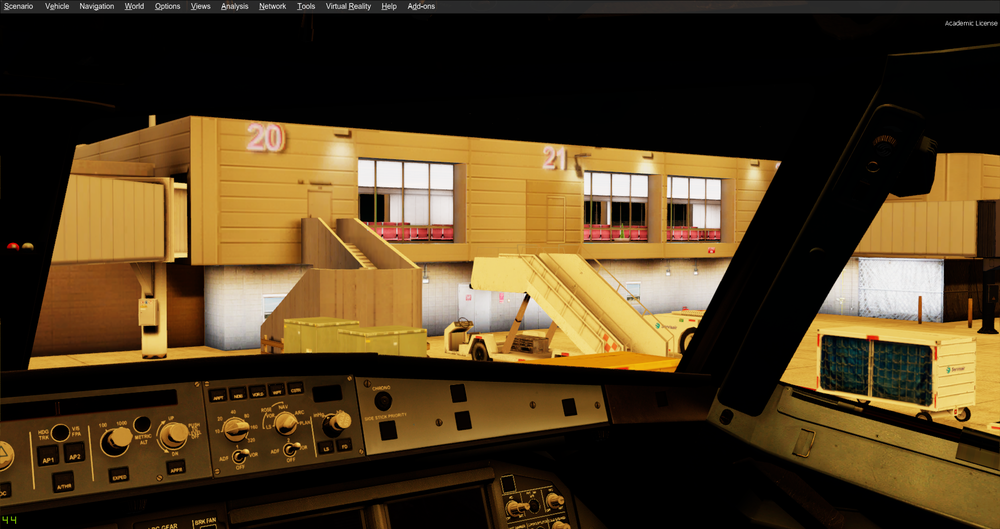Open the Scenario menu
The image size is (1000, 529).
tap(19, 6)
